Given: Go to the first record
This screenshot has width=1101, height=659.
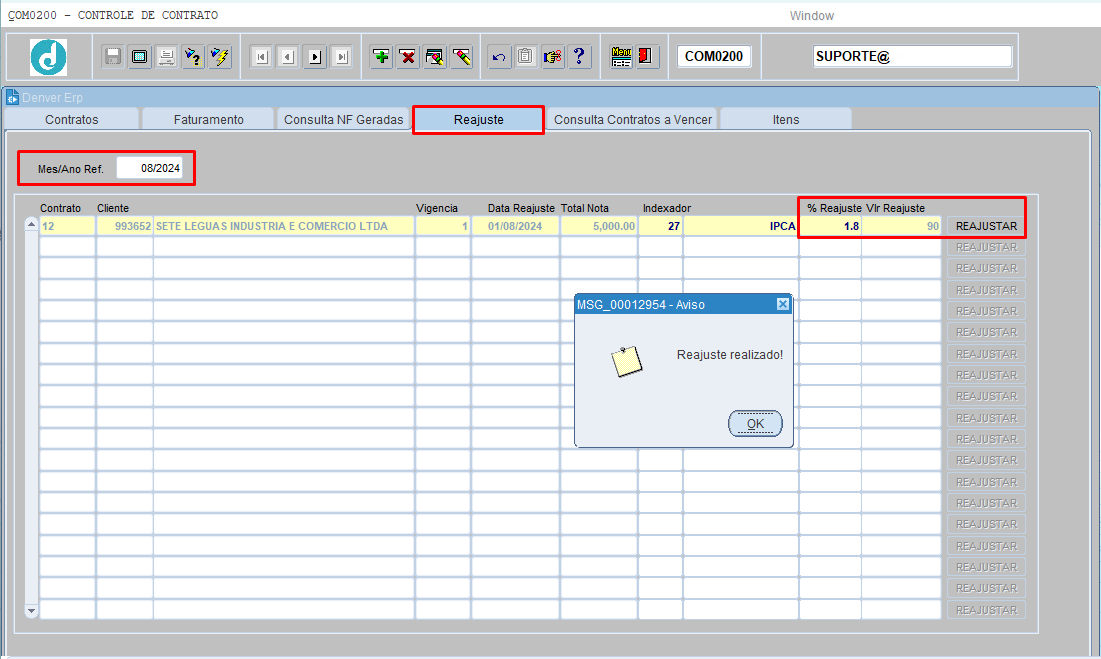Looking at the screenshot, I should 261,57.
